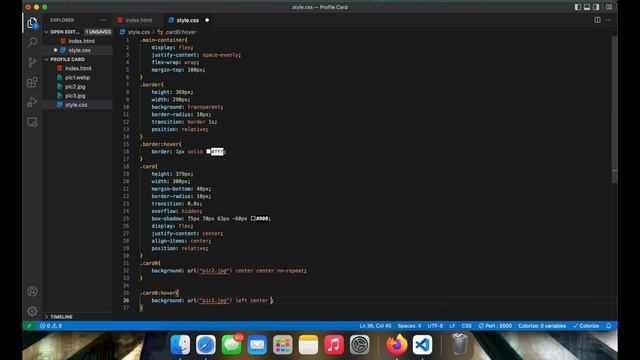Click pic2.jpg url link on line 32

[214, 271]
